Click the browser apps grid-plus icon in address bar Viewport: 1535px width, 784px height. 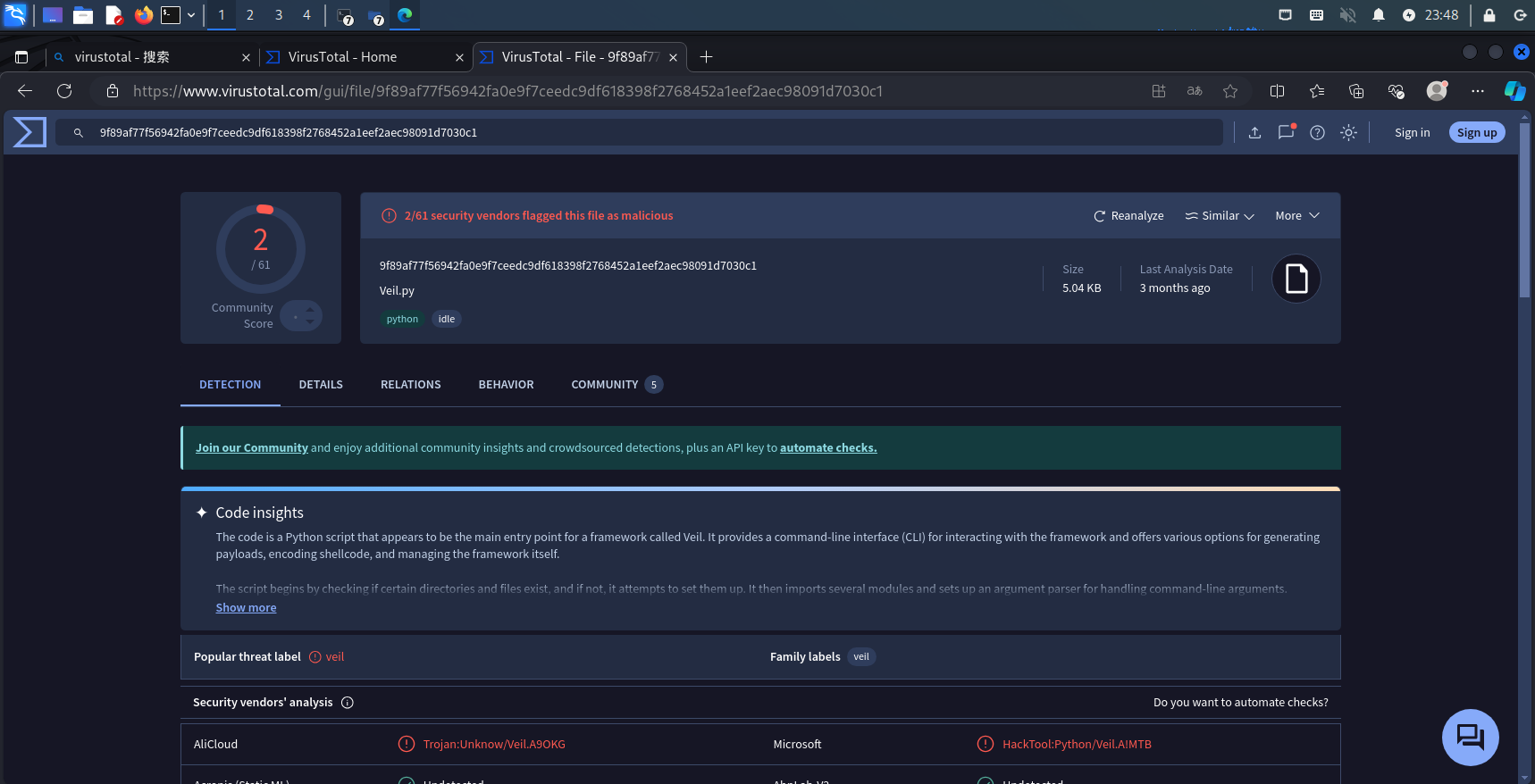[1159, 91]
